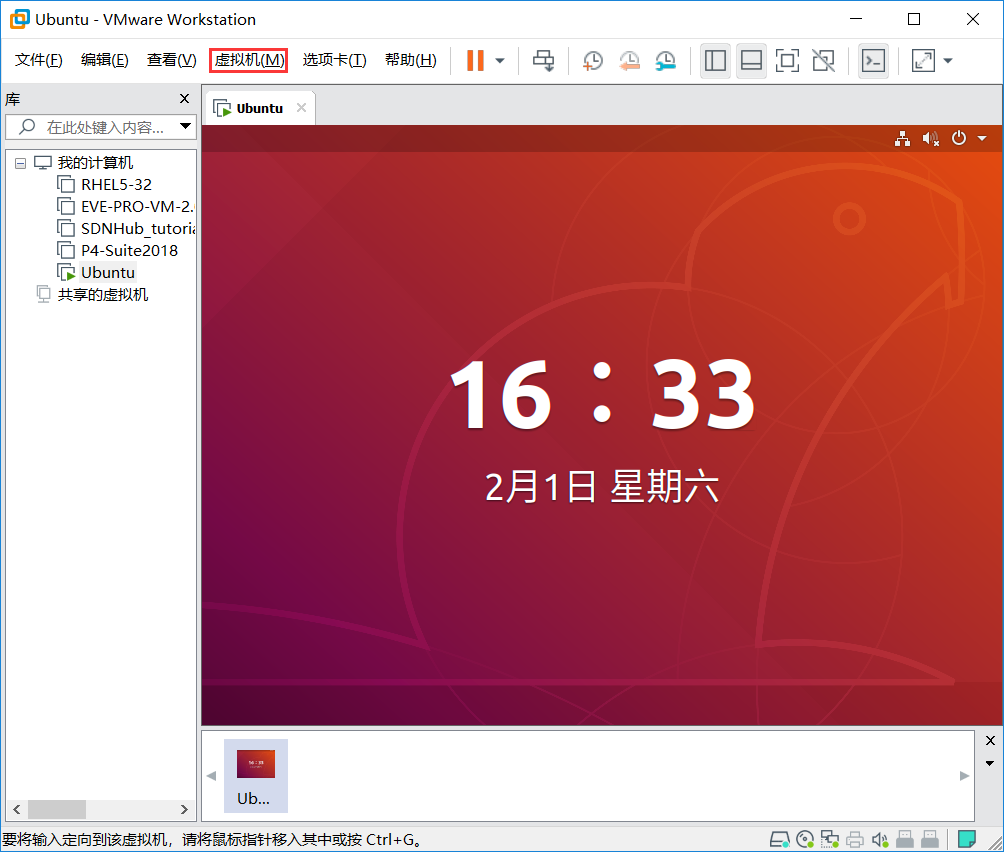
Task: Revert to the previous snapshot
Action: click(x=629, y=60)
